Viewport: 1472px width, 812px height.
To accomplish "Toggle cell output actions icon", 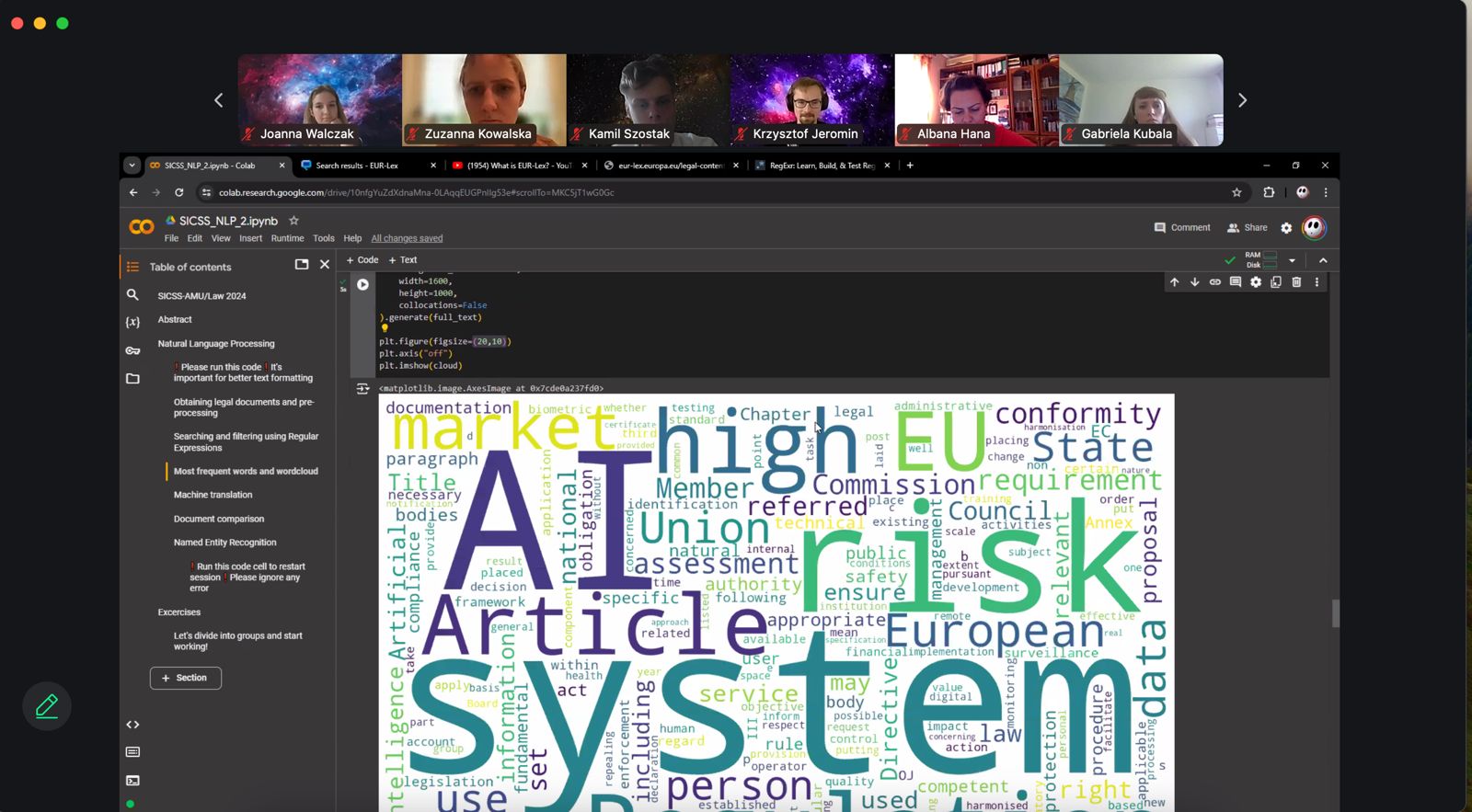I will click(x=362, y=389).
